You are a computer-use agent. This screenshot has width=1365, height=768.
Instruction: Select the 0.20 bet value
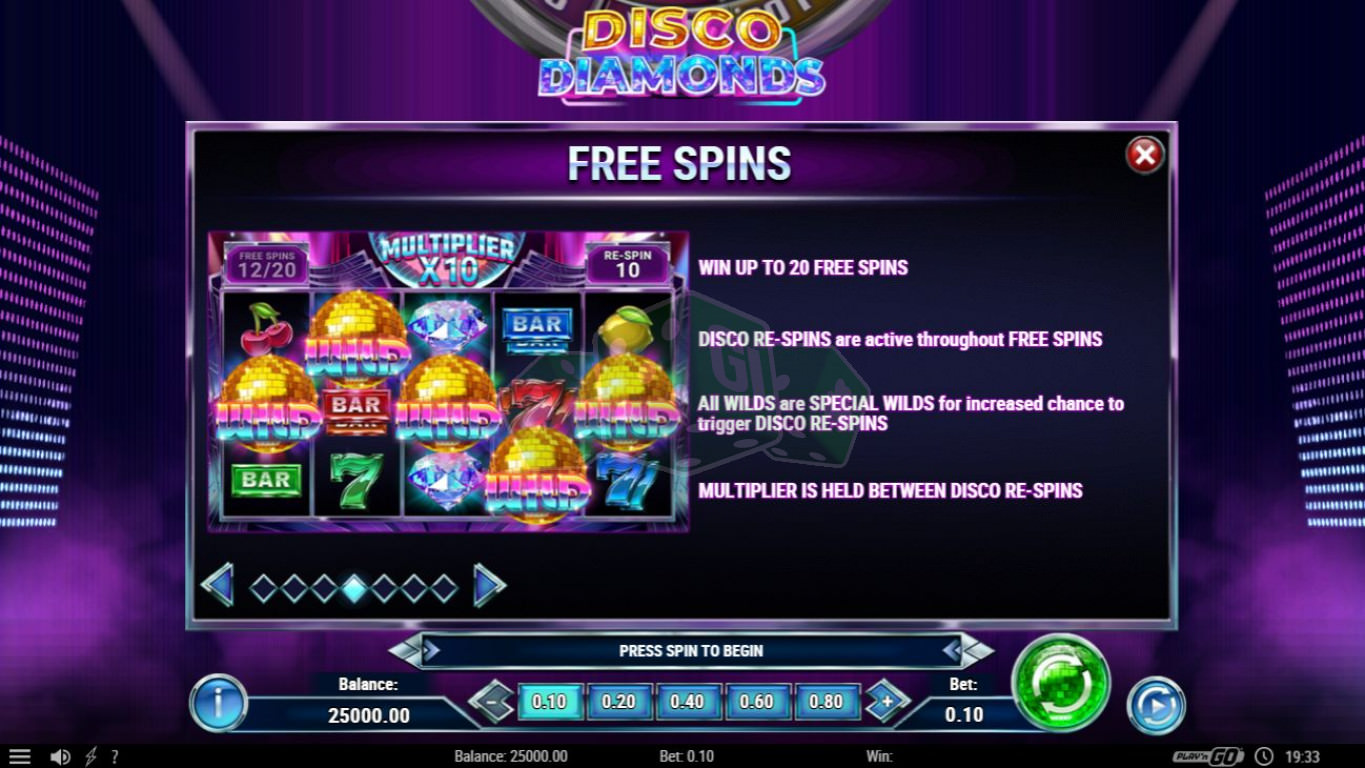tap(619, 702)
